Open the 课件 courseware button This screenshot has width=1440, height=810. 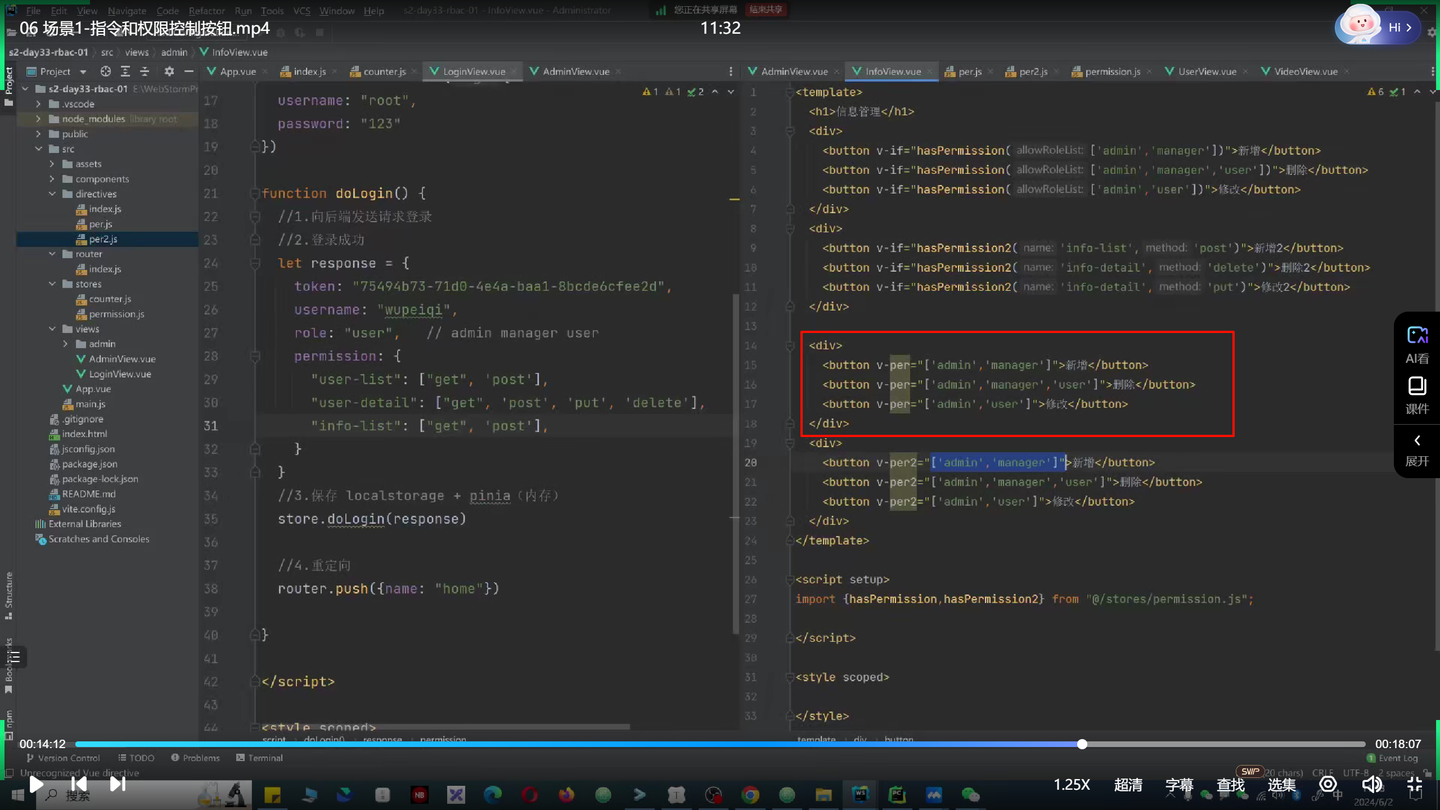[x=1417, y=396]
